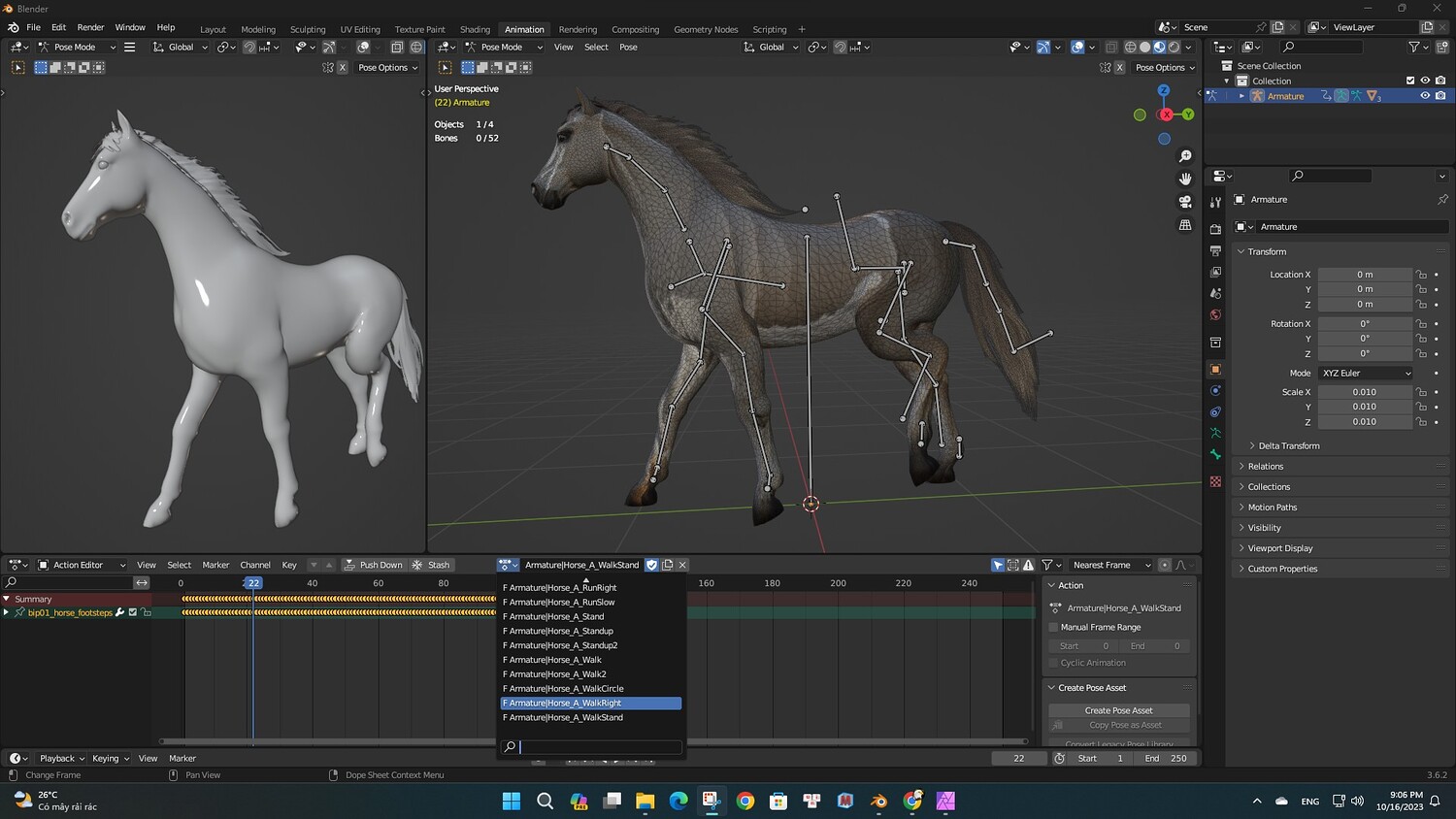Image resolution: width=1456 pixels, height=819 pixels.
Task: Click the zoom magnifier viewport gizmo
Action: point(1185,156)
